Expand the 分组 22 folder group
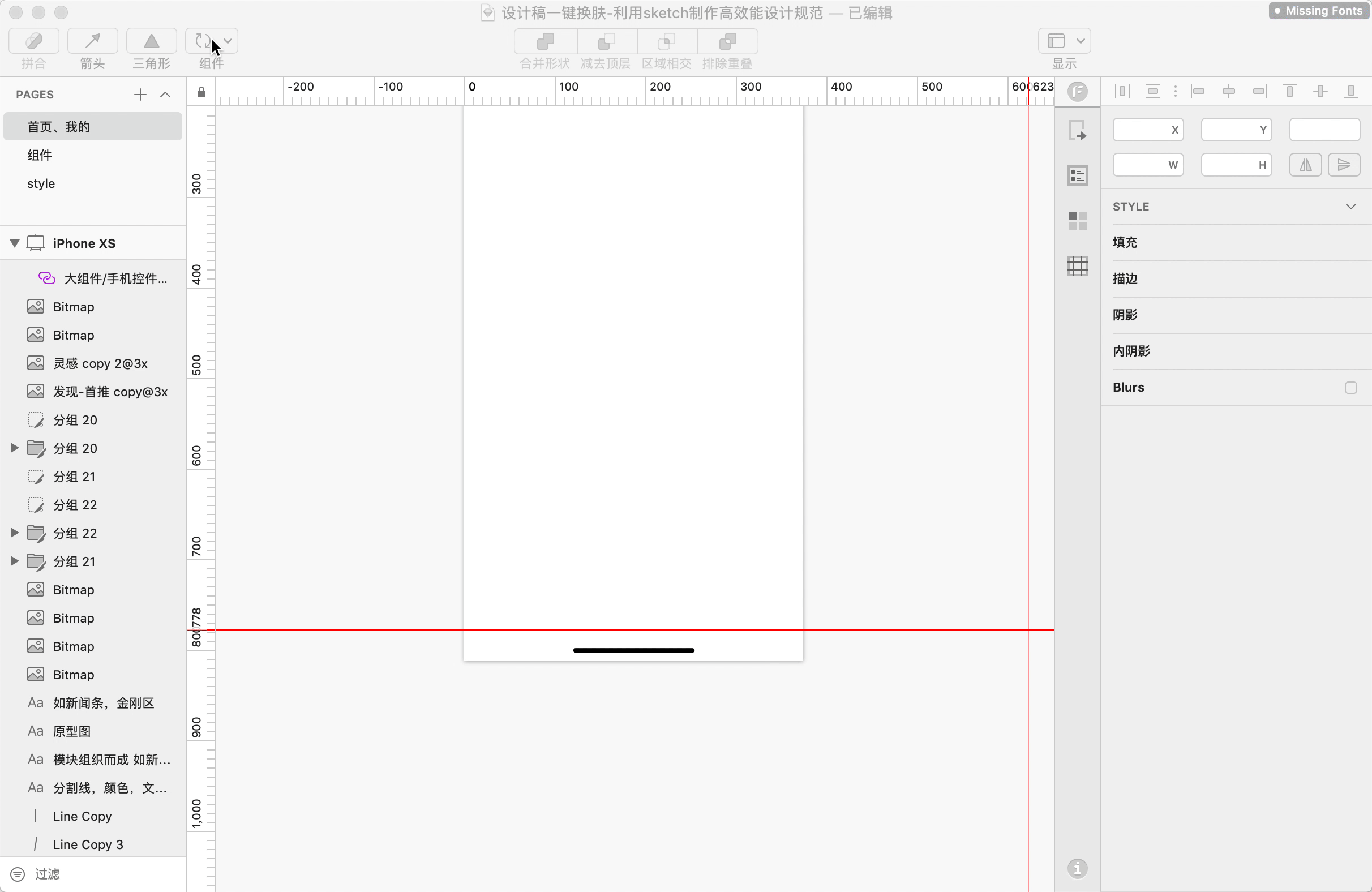Screen dimensions: 1372x892 (15, 533)
